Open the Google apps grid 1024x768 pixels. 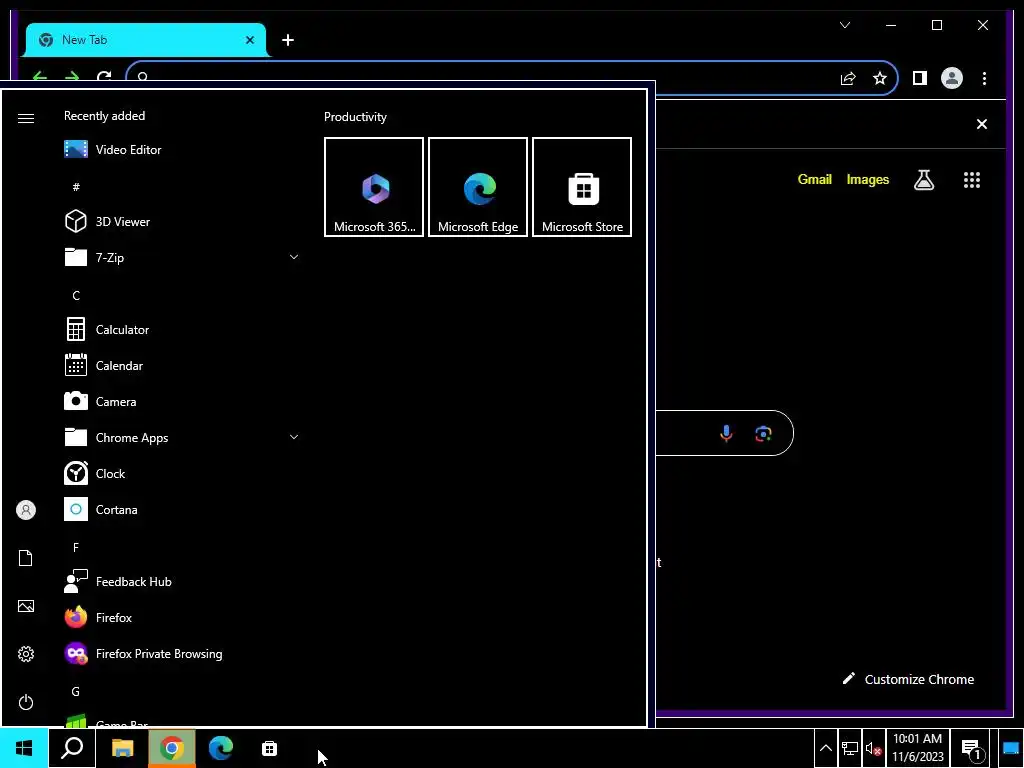[972, 180]
